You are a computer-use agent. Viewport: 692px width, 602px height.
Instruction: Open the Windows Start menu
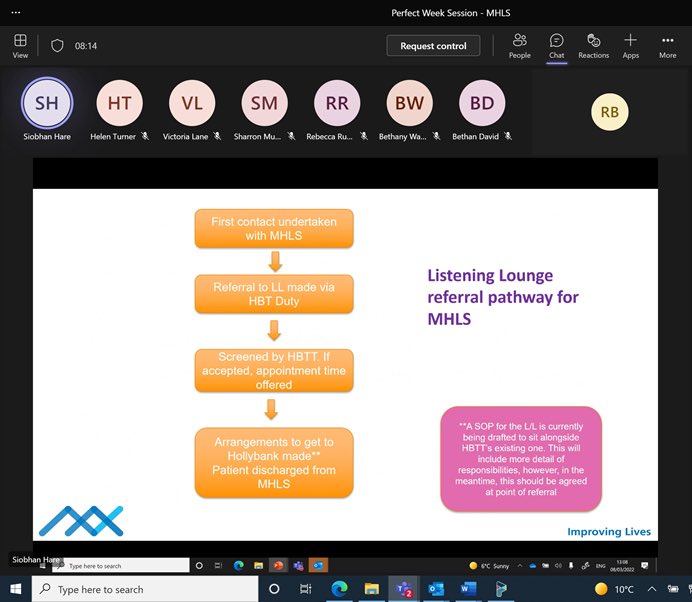15,589
